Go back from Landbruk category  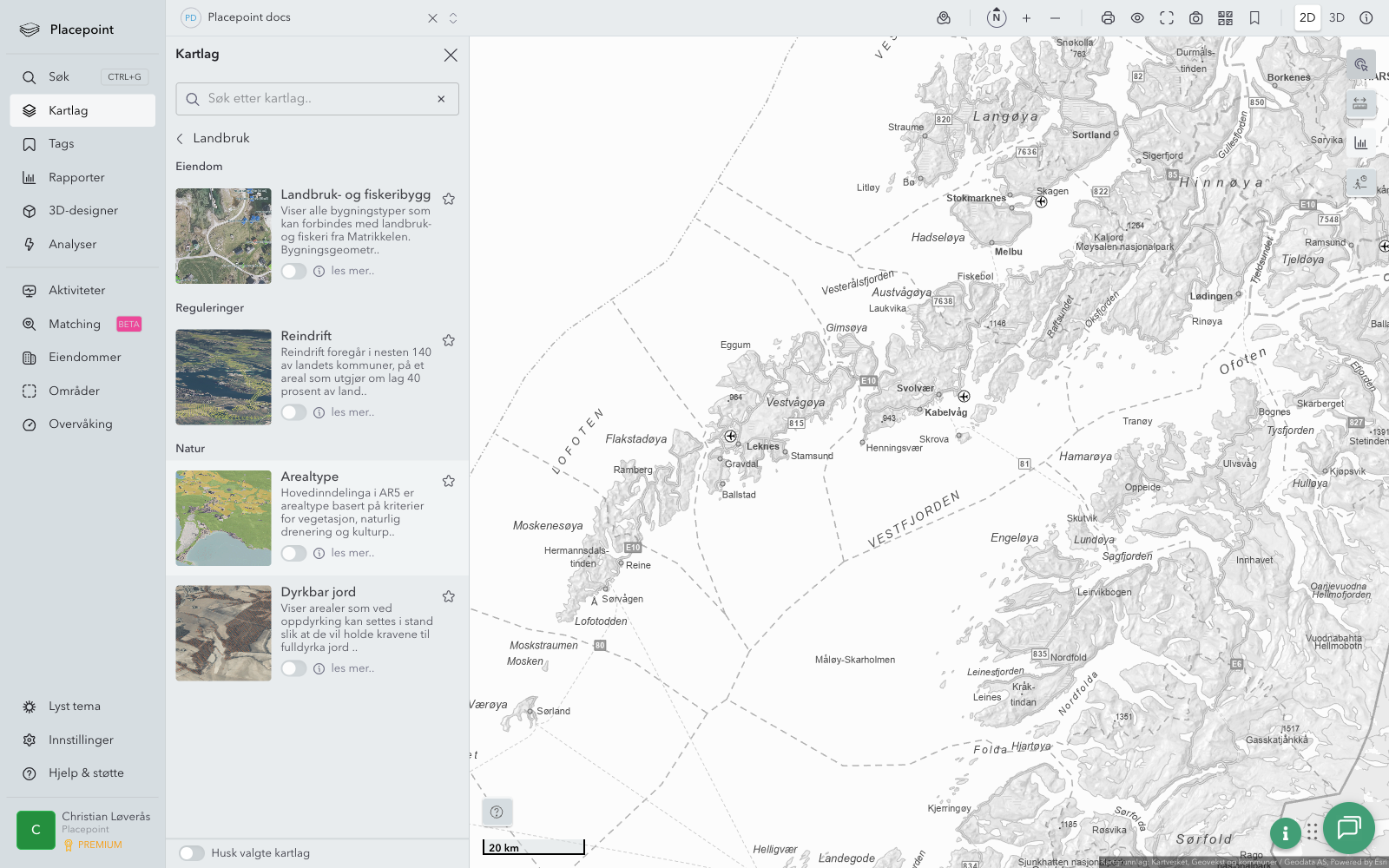pos(181,139)
